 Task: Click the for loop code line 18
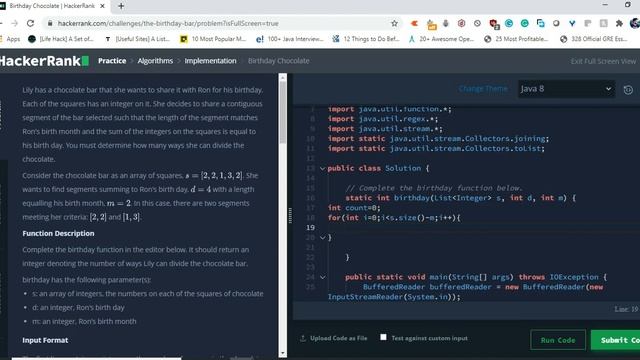point(394,218)
